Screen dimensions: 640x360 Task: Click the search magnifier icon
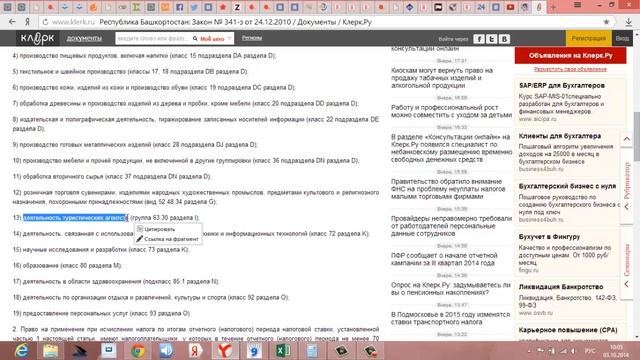pos(195,38)
